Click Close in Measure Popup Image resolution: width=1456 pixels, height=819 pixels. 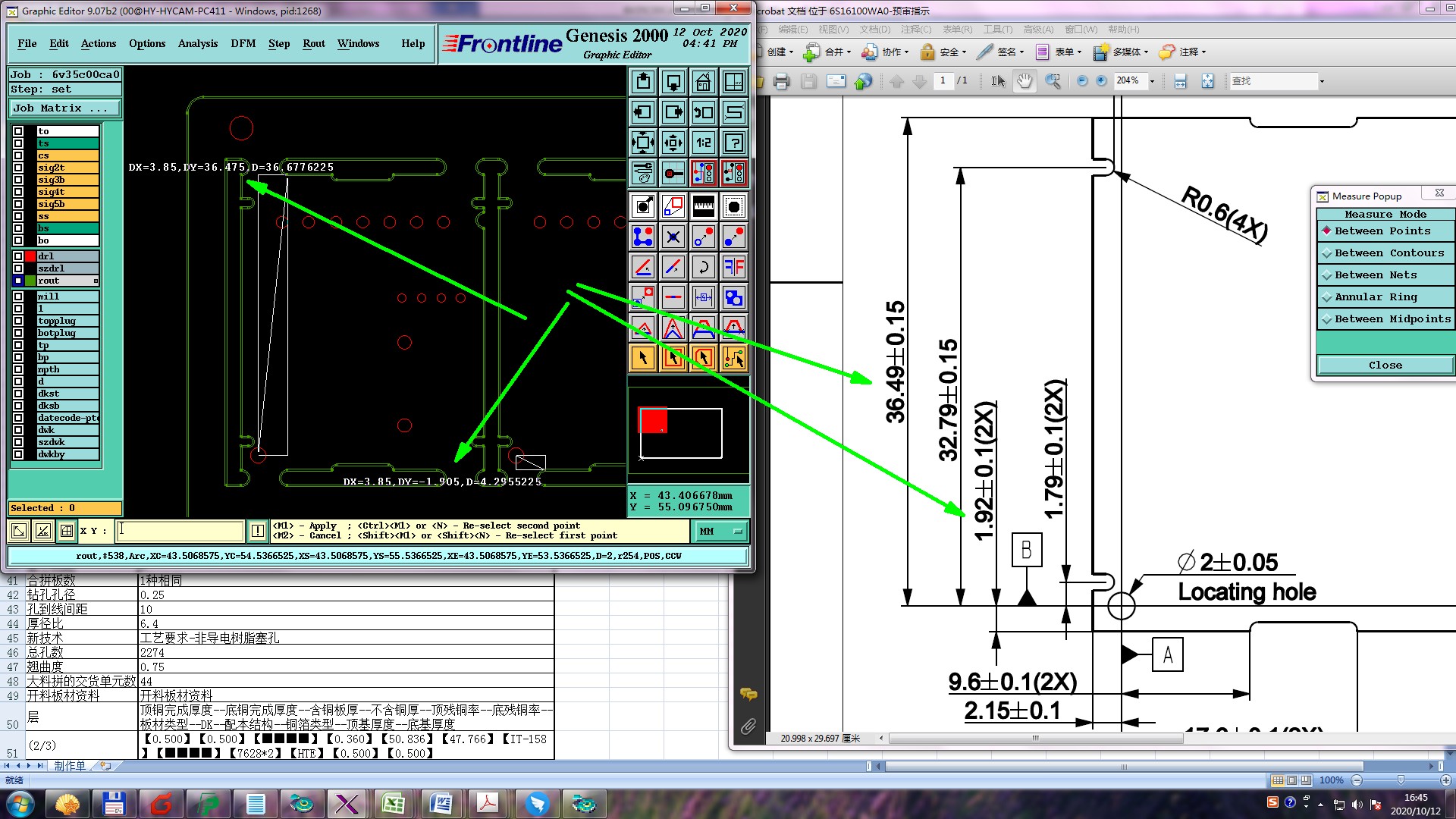(x=1385, y=365)
